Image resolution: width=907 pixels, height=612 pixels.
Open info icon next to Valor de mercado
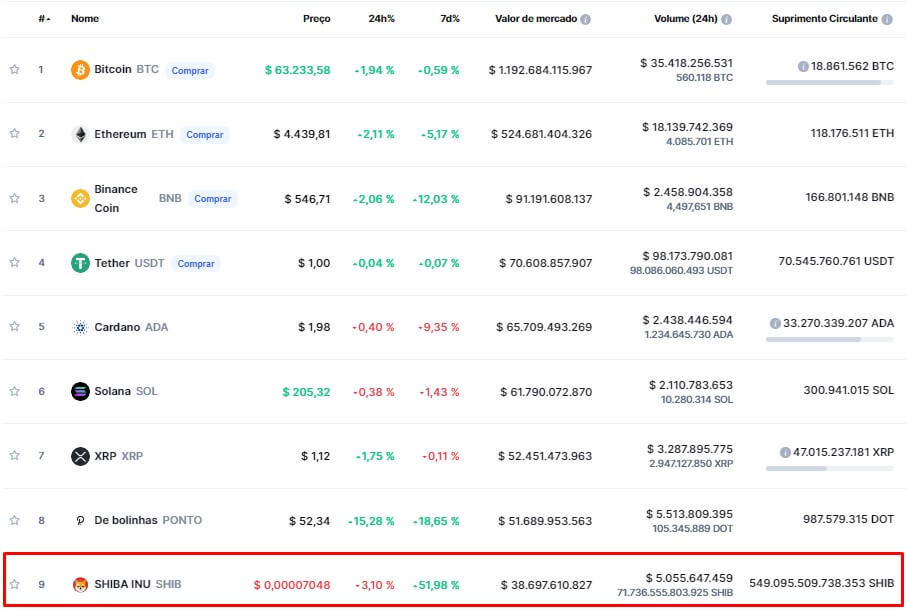point(585,20)
